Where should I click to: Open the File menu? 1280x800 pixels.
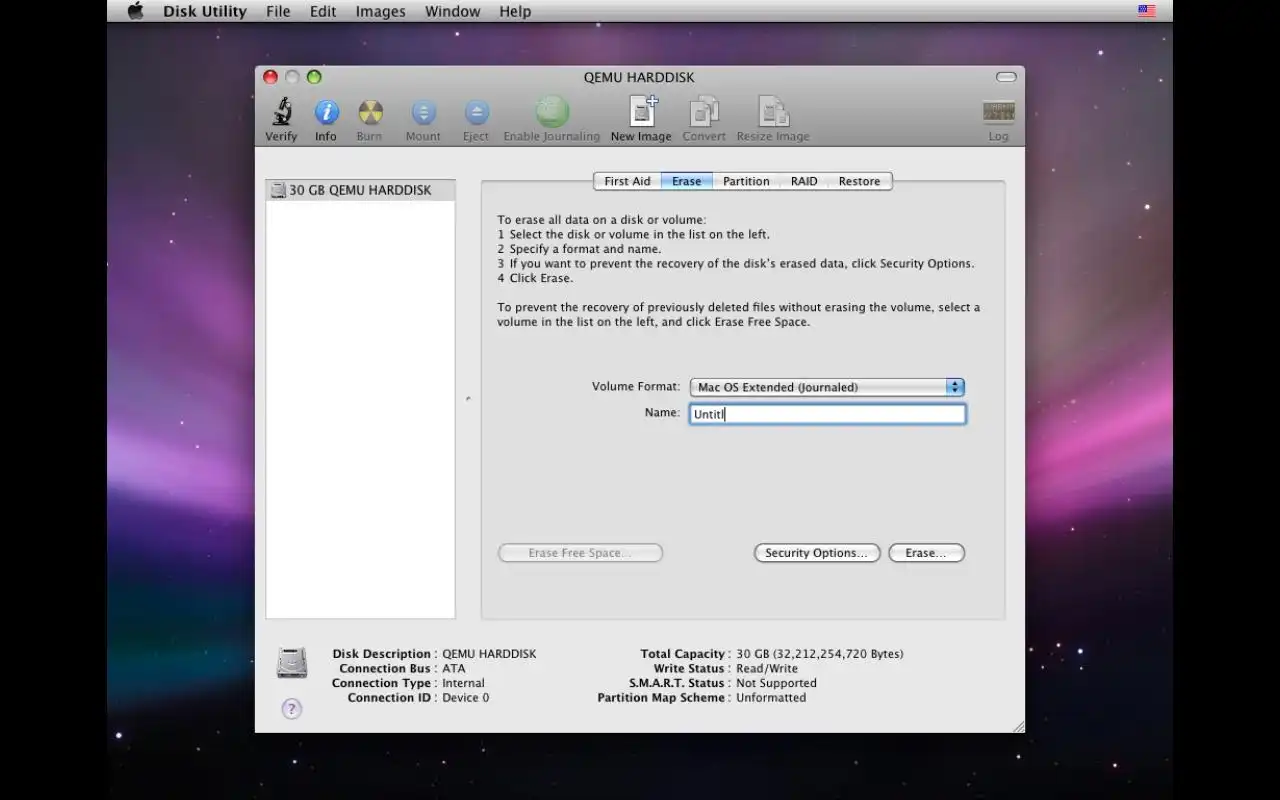[278, 11]
